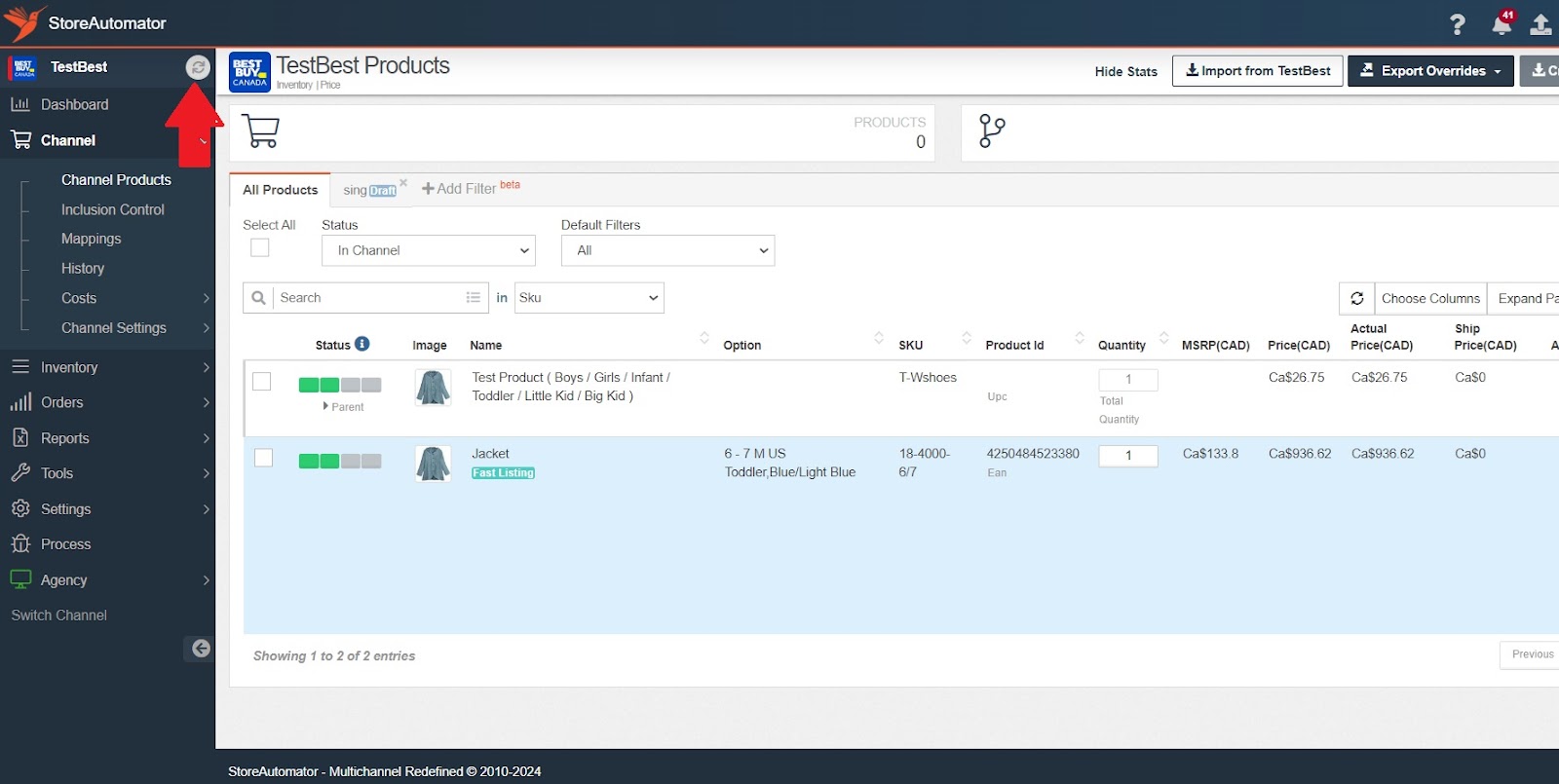Screen dimensions: 1559x784
Task: Click the Inventory list icon in sidebar
Action: pos(20,367)
